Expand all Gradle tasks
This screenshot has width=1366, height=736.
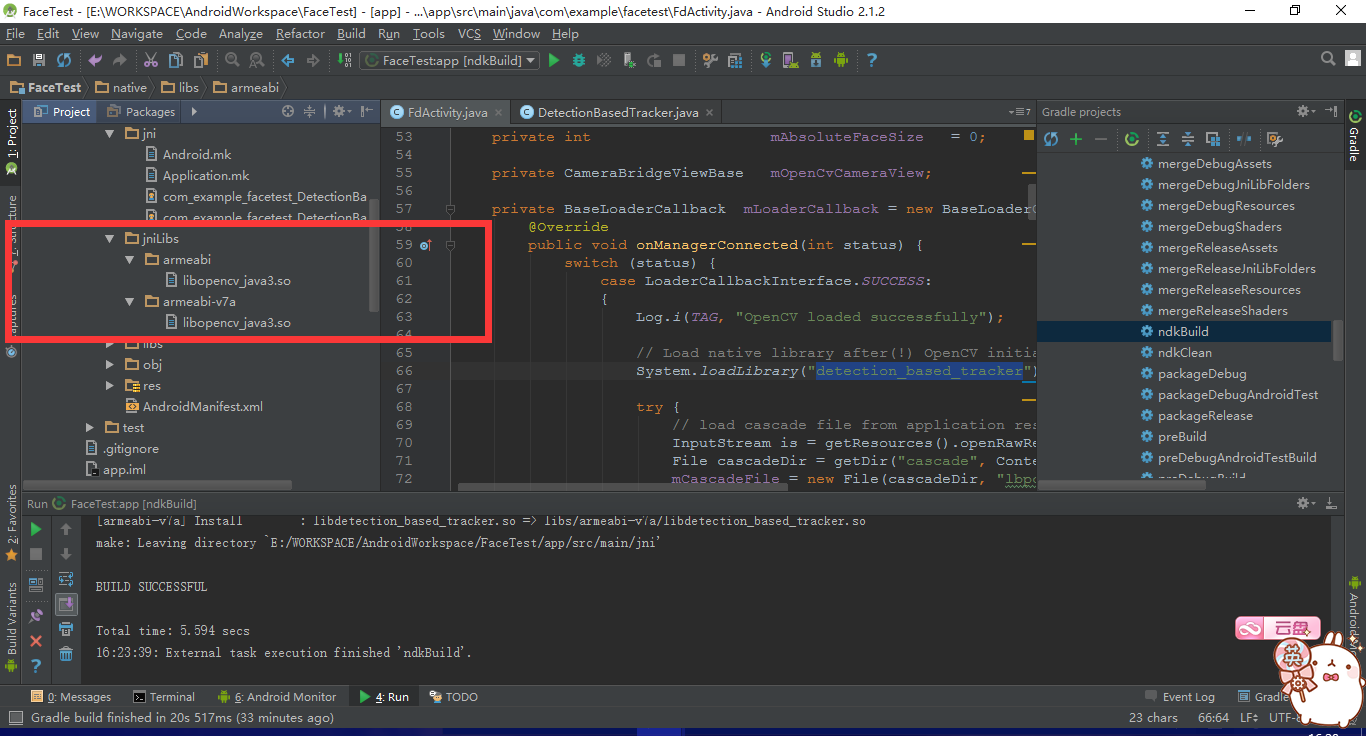pos(1163,139)
